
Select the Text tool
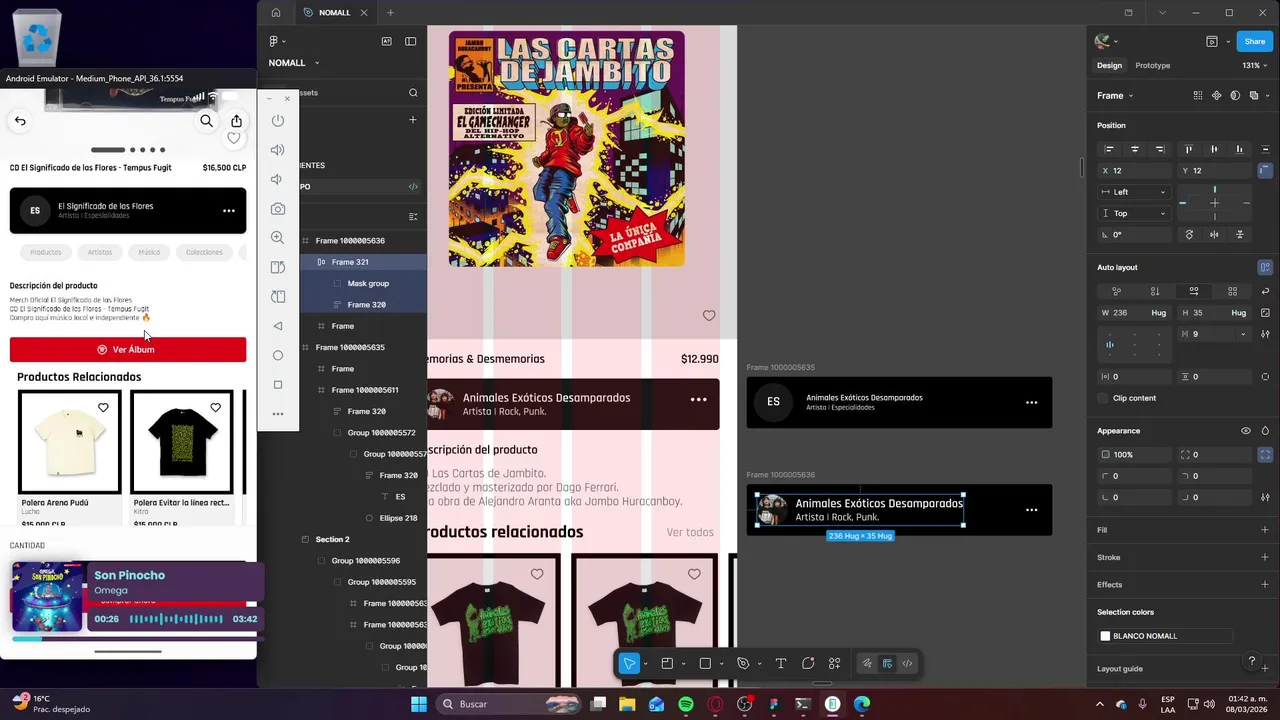(x=781, y=663)
